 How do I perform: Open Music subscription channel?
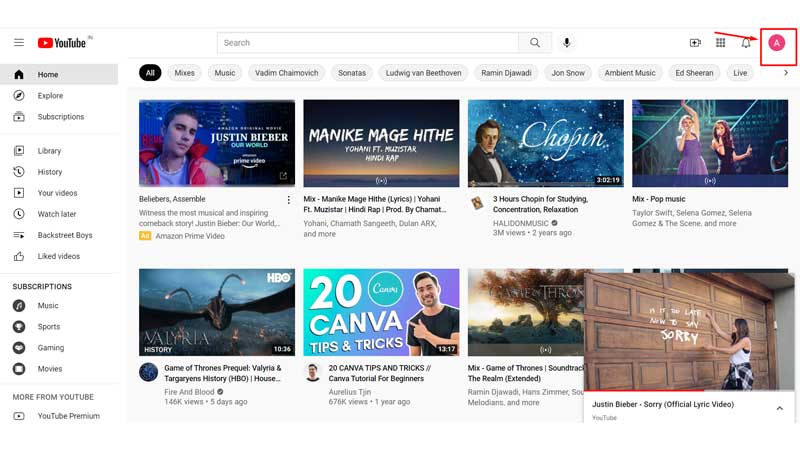click(x=59, y=306)
